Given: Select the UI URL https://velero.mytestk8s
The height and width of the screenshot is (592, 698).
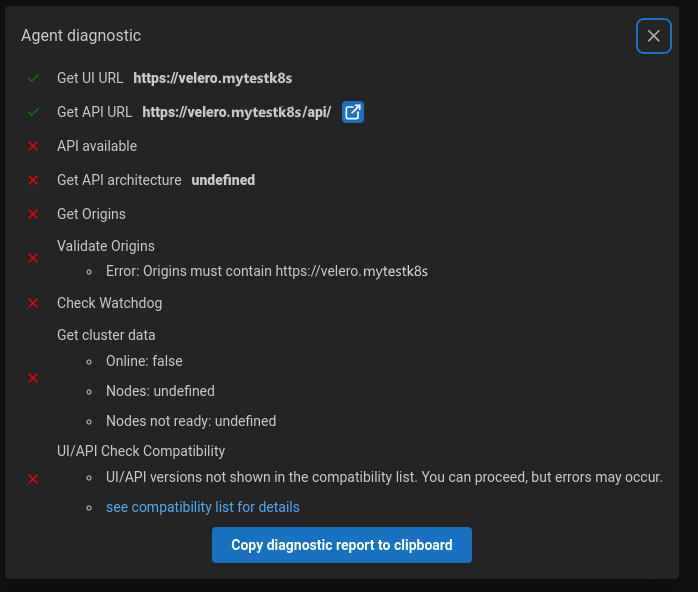Looking at the screenshot, I should point(213,78).
